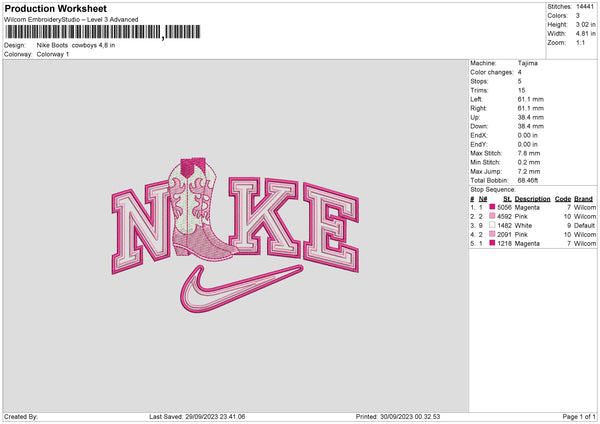Click the Stitches value 14441
The image size is (600, 424).
click(x=585, y=7)
